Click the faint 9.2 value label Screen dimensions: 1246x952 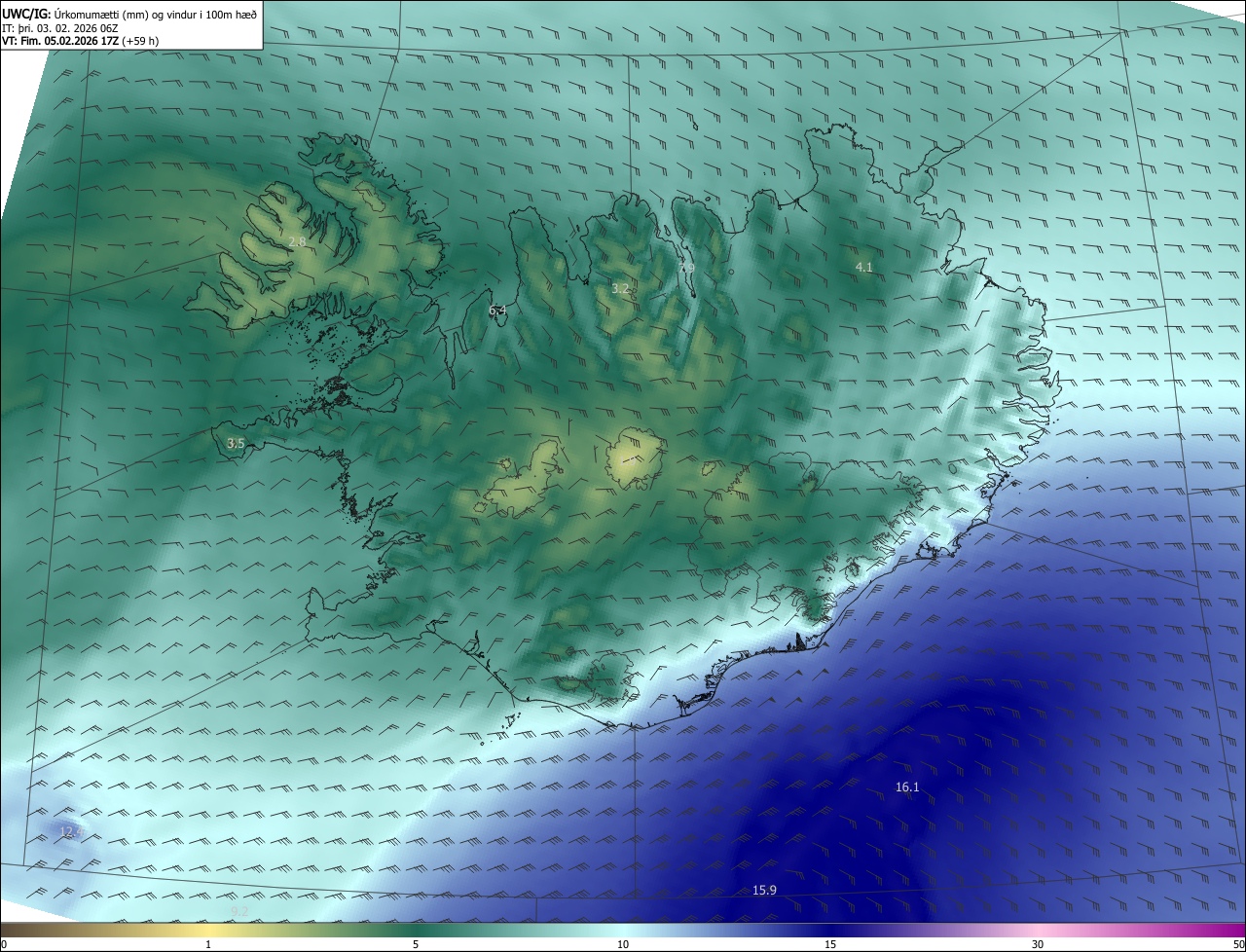[239, 911]
